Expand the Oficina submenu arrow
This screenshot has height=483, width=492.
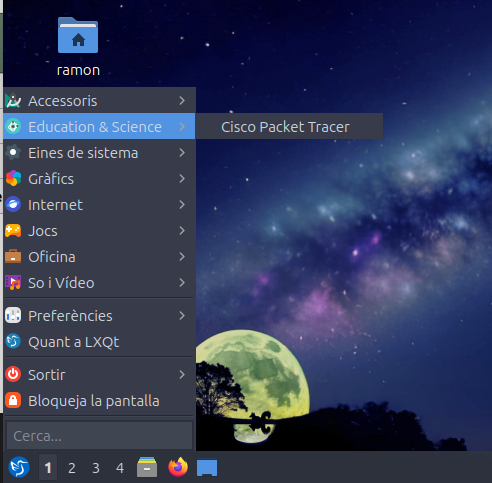pos(182,257)
